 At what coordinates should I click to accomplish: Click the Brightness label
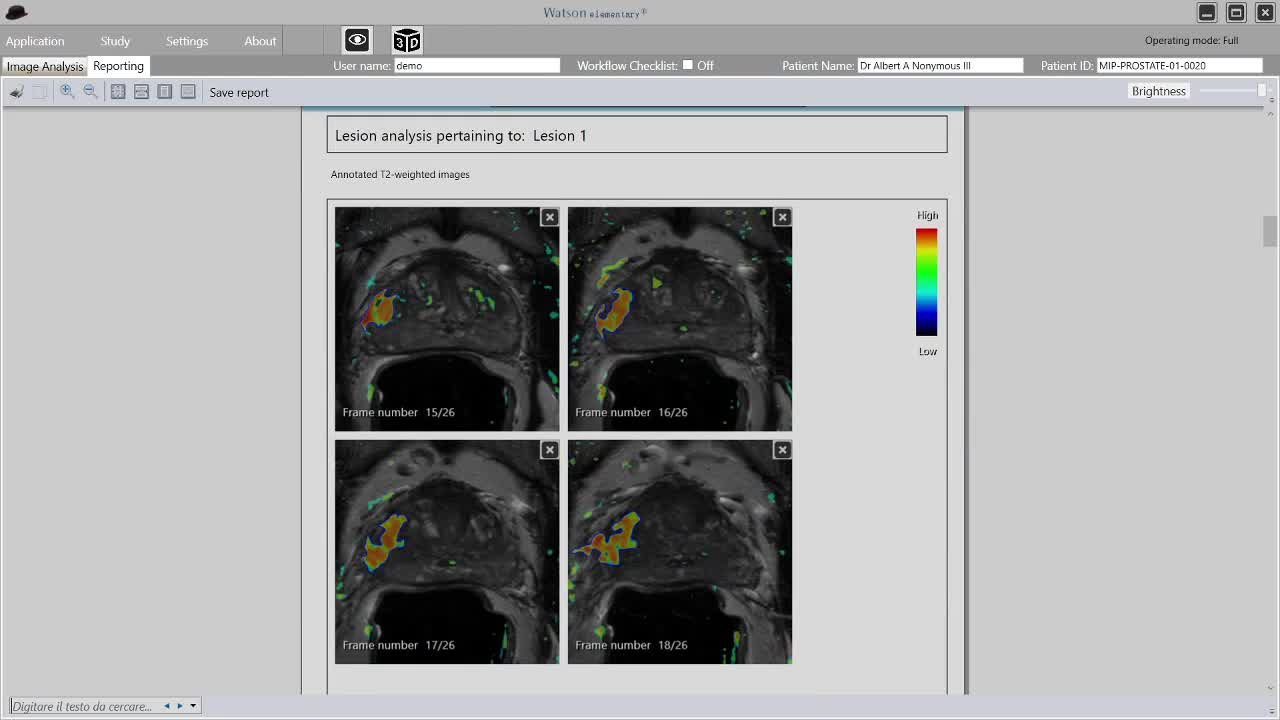(1158, 91)
